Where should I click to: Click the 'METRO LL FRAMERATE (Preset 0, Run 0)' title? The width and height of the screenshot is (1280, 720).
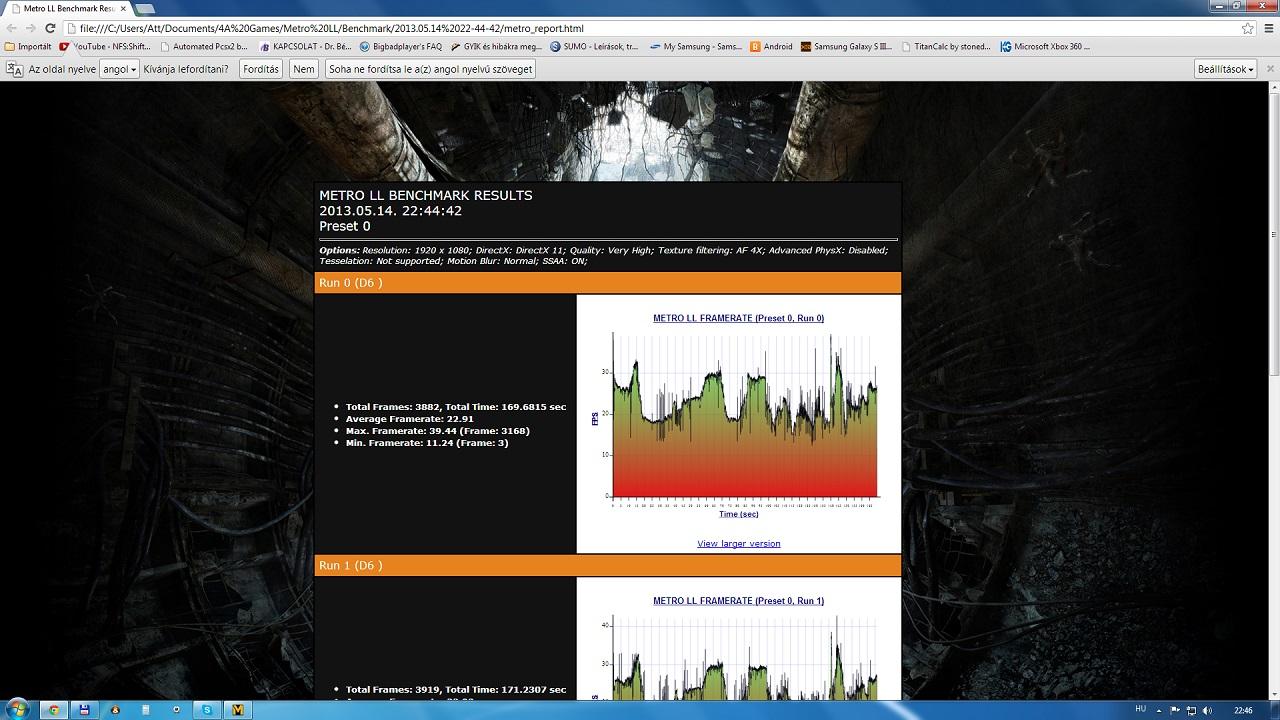pos(739,318)
